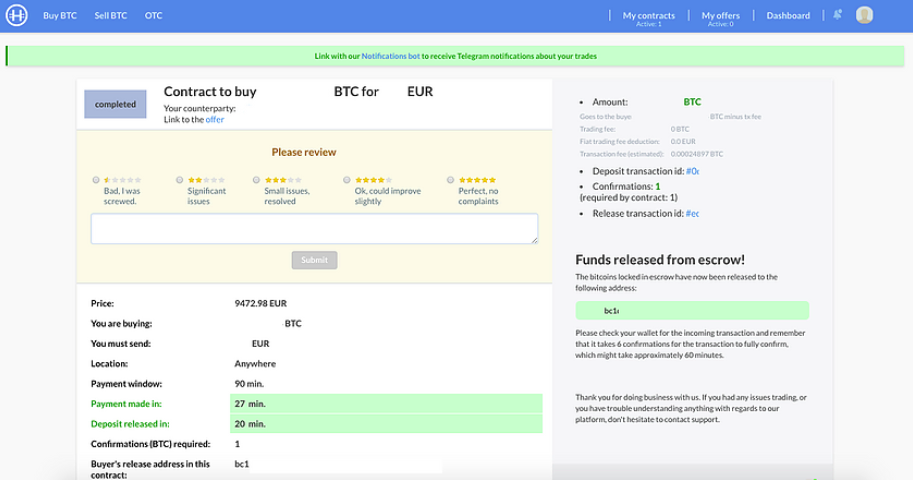Open the Release transaction id link

(x=692, y=214)
